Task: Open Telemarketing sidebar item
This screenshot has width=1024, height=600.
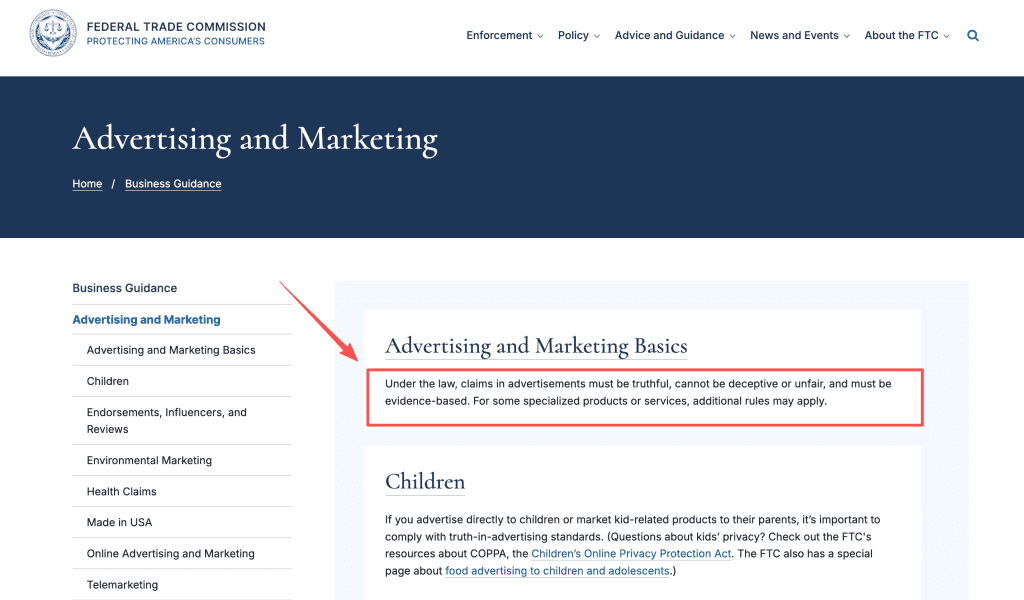Action: (x=122, y=585)
